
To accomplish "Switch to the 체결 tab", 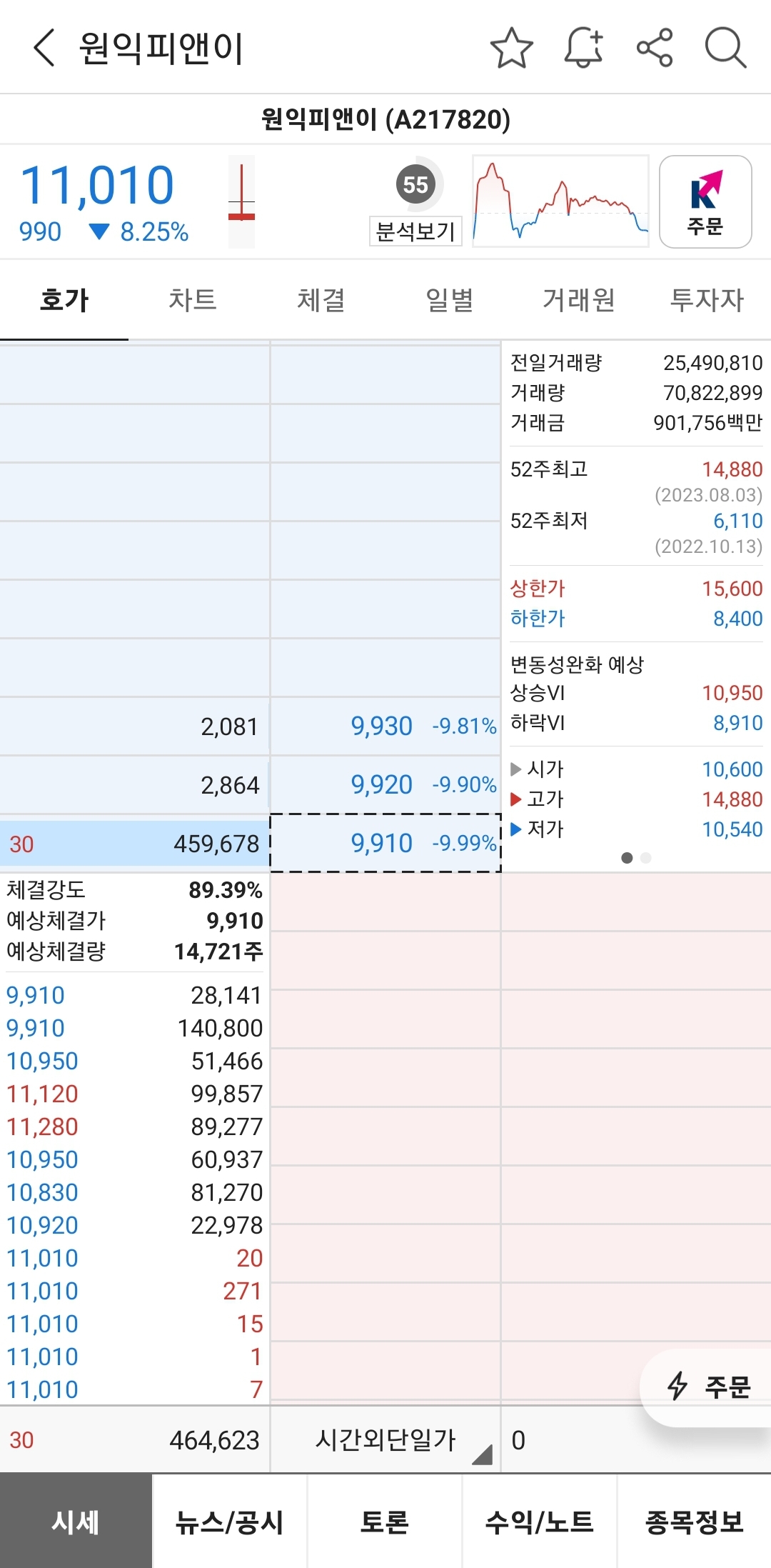I will [321, 300].
